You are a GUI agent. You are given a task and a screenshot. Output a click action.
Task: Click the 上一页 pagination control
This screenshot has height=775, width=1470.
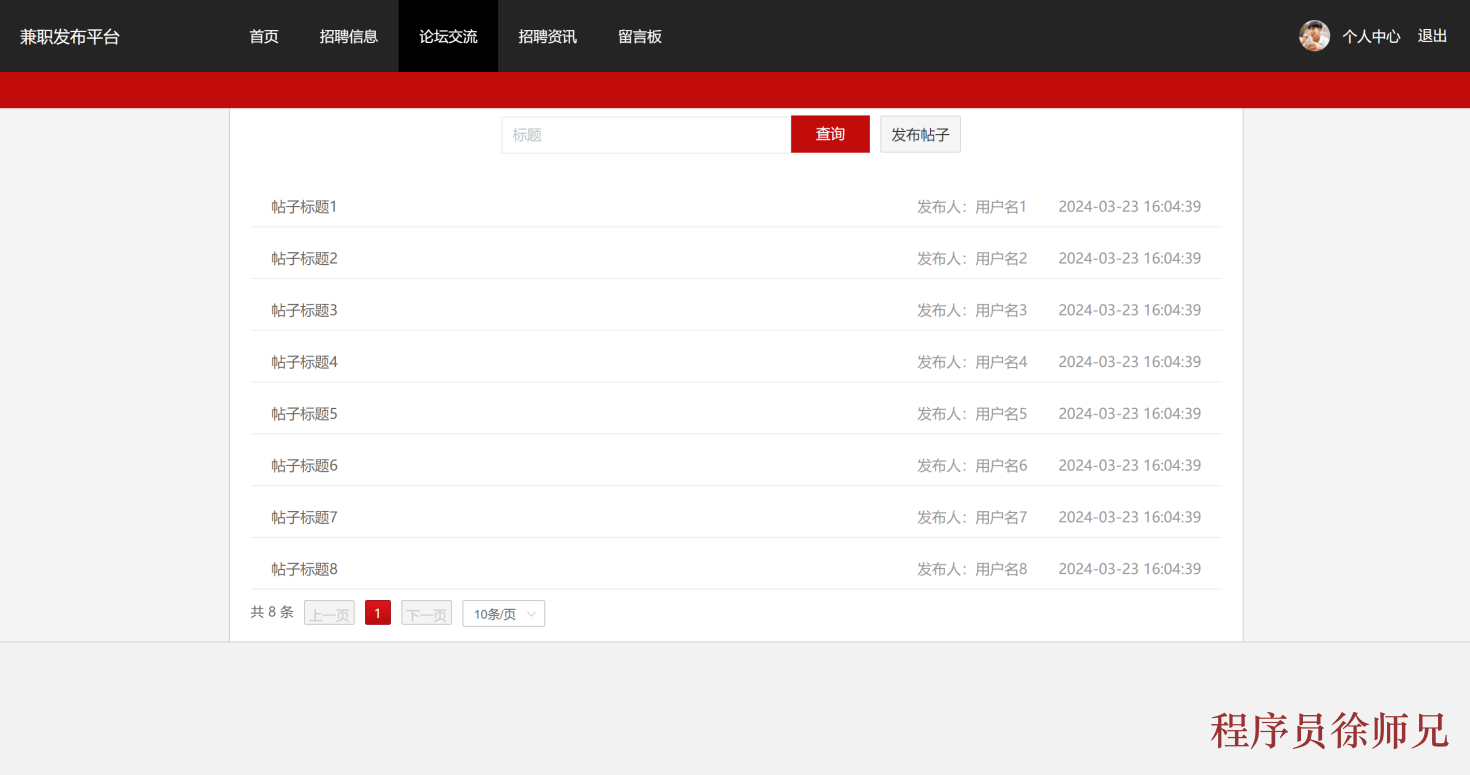pyautogui.click(x=329, y=612)
